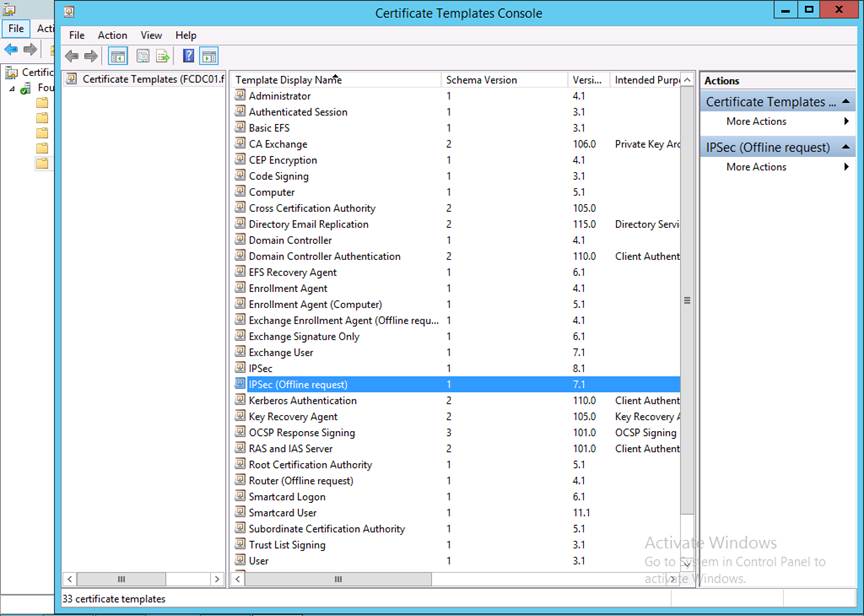Click the Kerberos Authentication template icon
The height and width of the screenshot is (616, 864).
tap(240, 401)
